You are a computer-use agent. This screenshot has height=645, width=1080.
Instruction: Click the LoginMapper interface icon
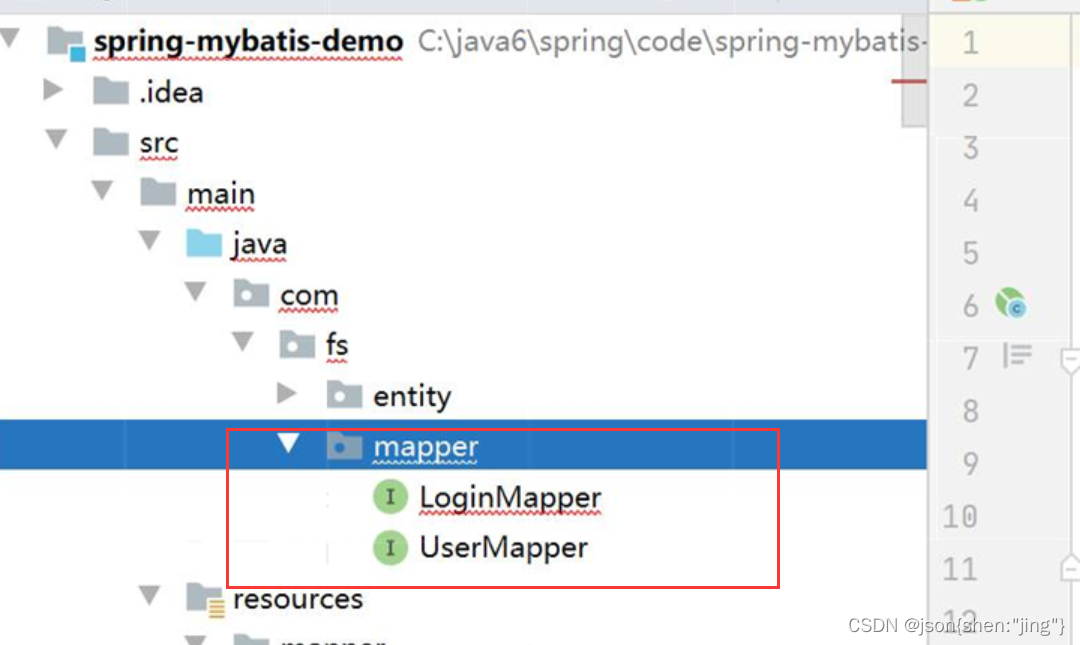click(391, 496)
